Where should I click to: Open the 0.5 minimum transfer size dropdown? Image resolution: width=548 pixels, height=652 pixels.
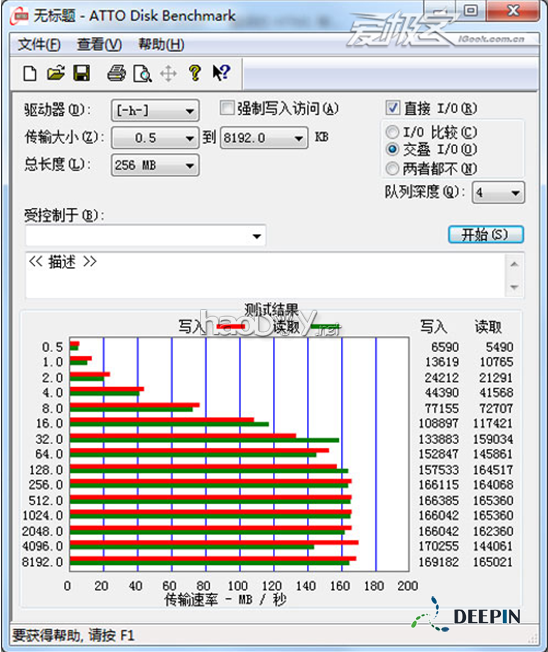[155, 138]
